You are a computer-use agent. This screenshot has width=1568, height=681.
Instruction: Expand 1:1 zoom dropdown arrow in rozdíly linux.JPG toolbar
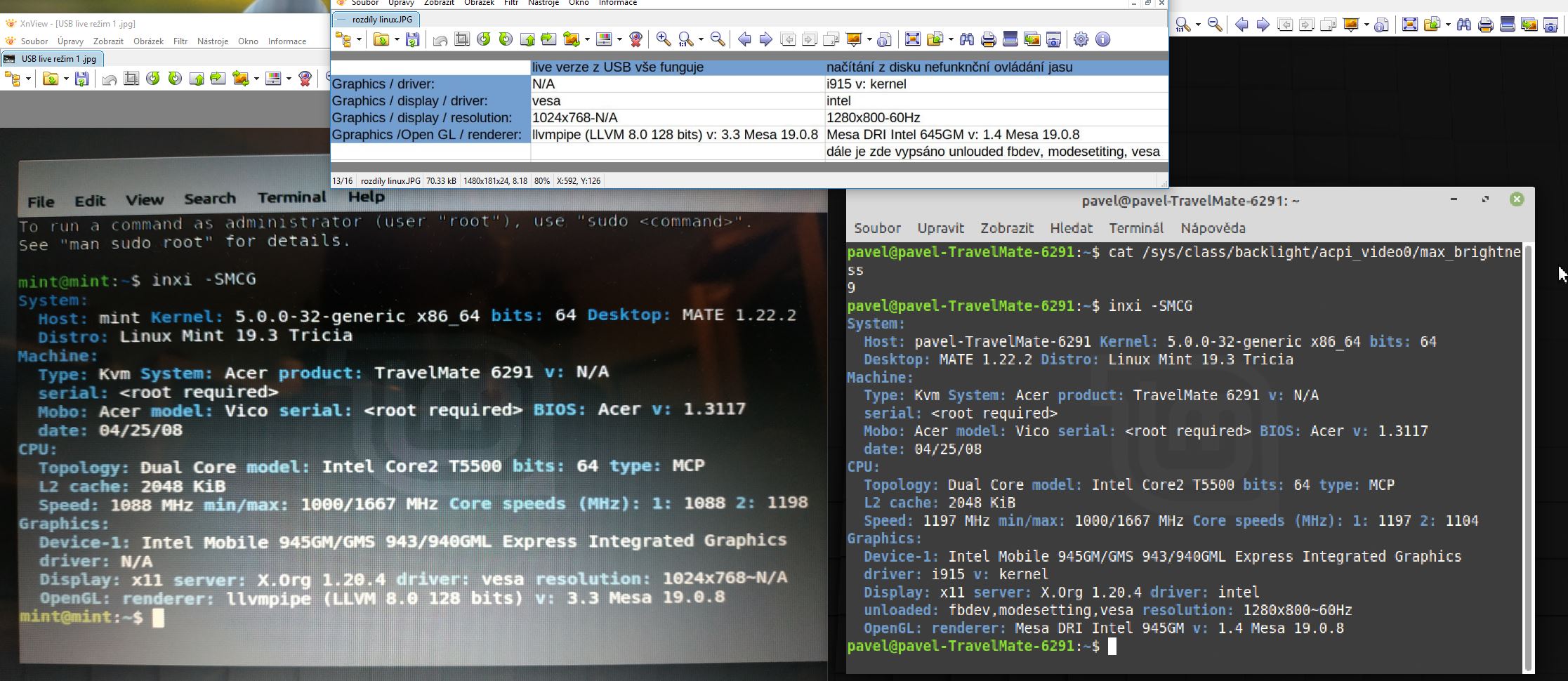(701, 39)
